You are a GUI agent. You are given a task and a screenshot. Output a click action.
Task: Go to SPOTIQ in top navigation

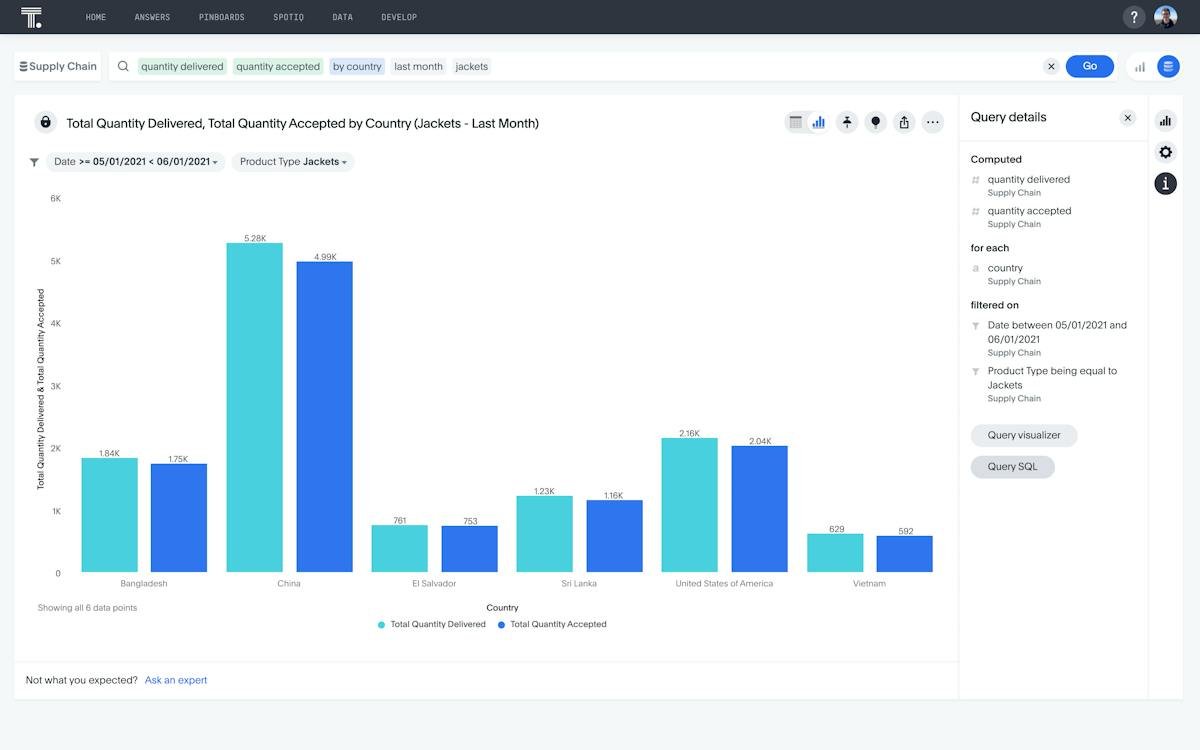(289, 17)
